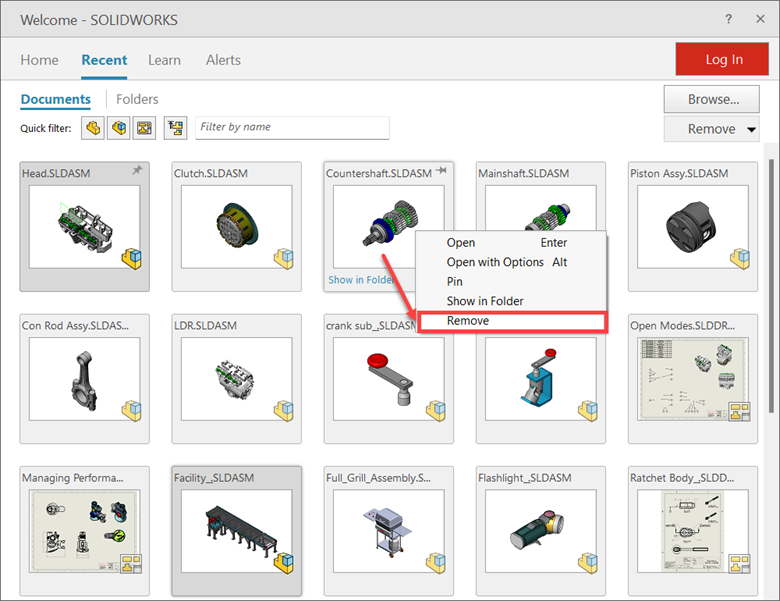Open the Con Rod Assy thumbnail

(x=84, y=379)
